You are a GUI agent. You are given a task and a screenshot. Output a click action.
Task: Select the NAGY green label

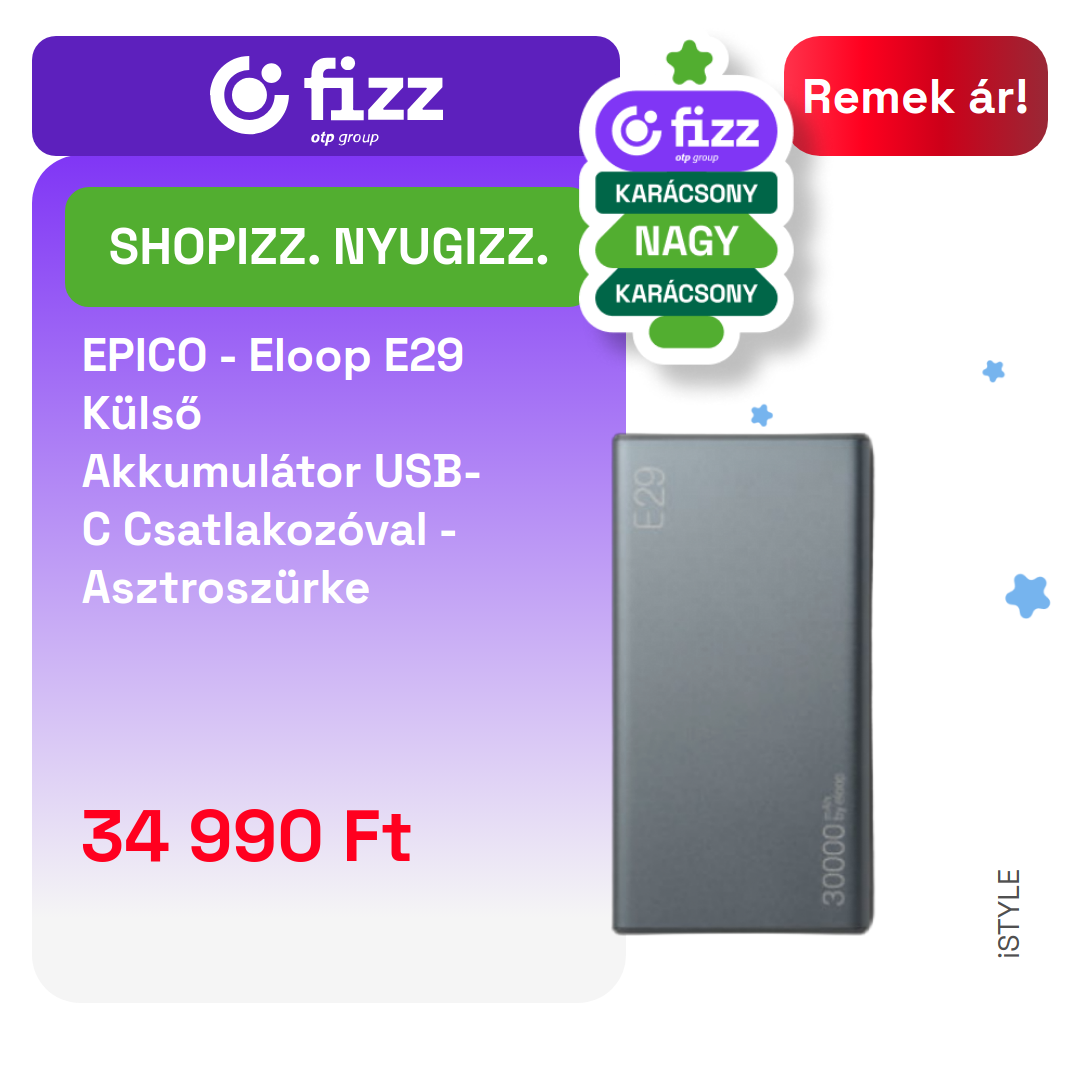[686, 241]
